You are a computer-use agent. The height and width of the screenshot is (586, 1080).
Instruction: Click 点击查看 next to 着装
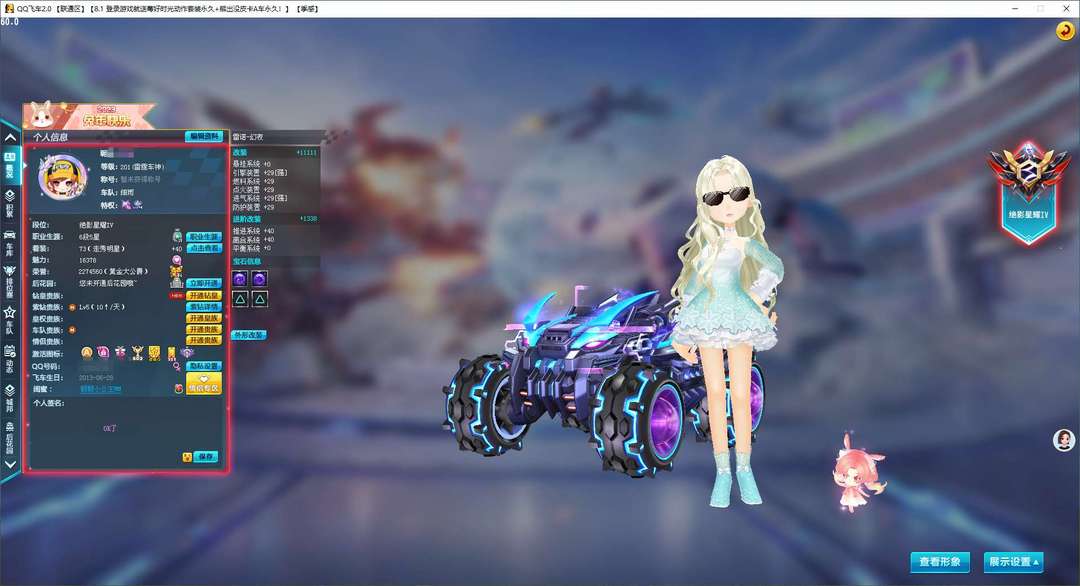click(x=204, y=248)
